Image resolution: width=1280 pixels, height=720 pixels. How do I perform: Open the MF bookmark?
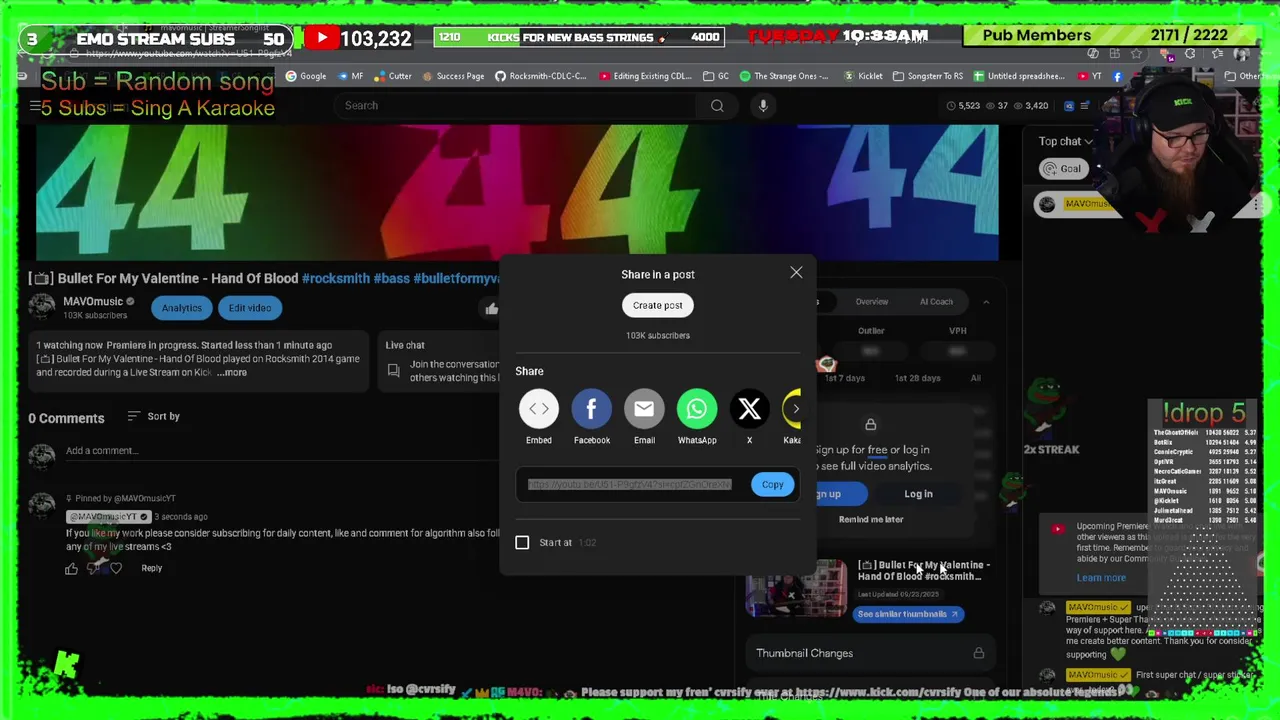coord(350,76)
